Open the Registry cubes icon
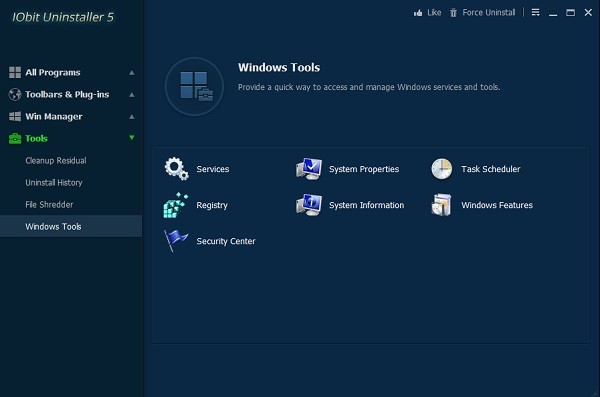 176,205
